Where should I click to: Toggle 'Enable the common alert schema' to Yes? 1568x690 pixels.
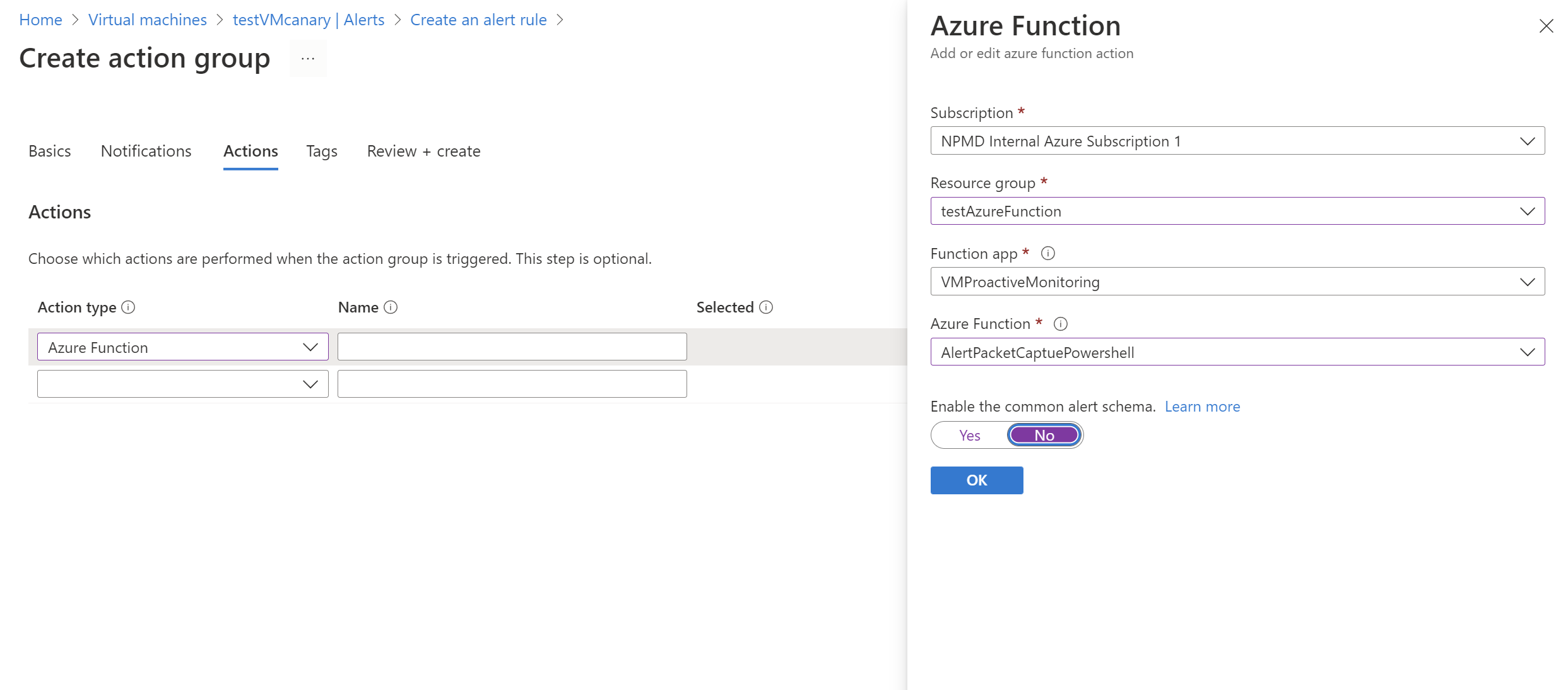tap(965, 435)
